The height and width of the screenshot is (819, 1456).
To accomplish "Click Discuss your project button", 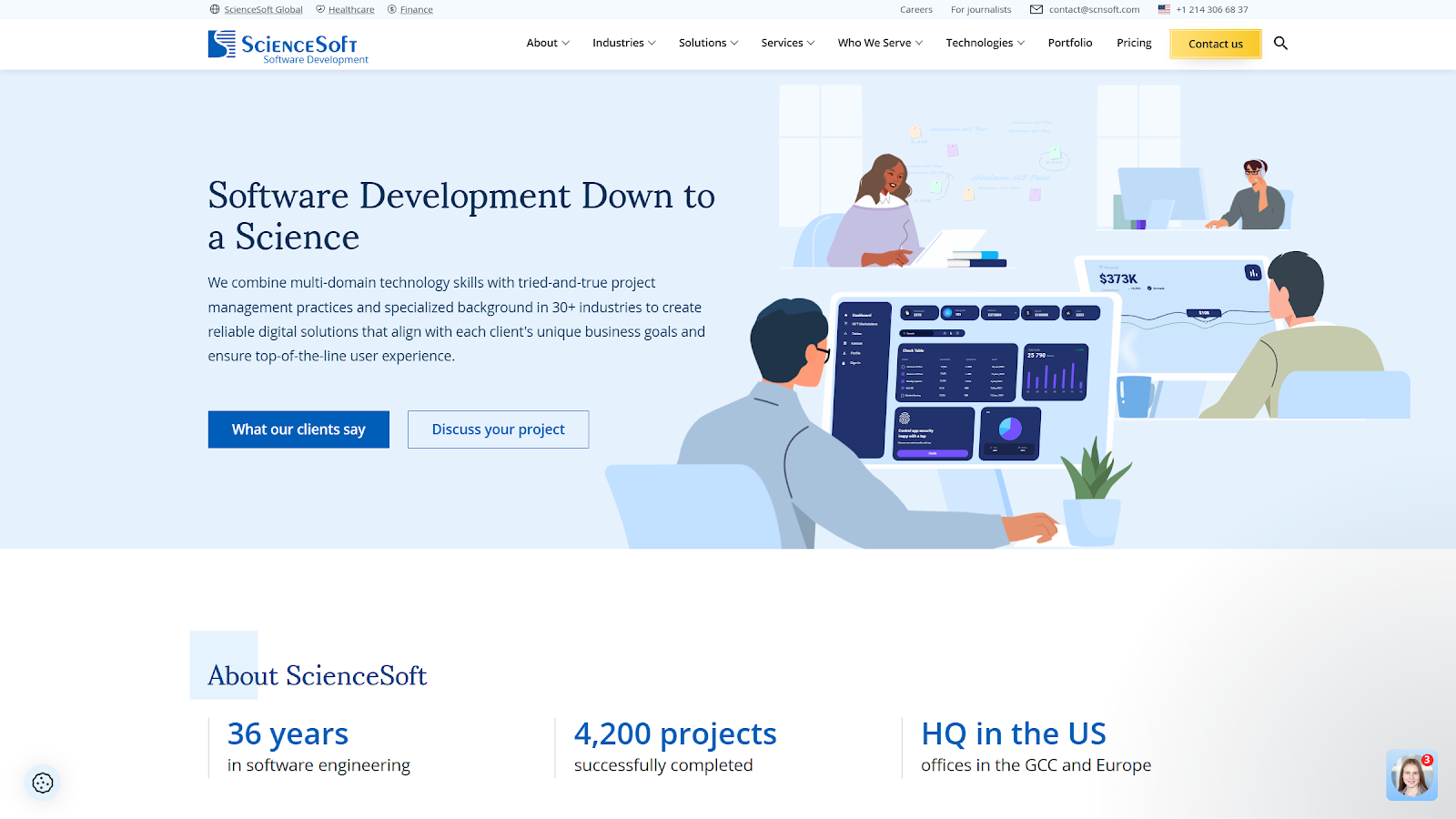I will click(498, 430).
